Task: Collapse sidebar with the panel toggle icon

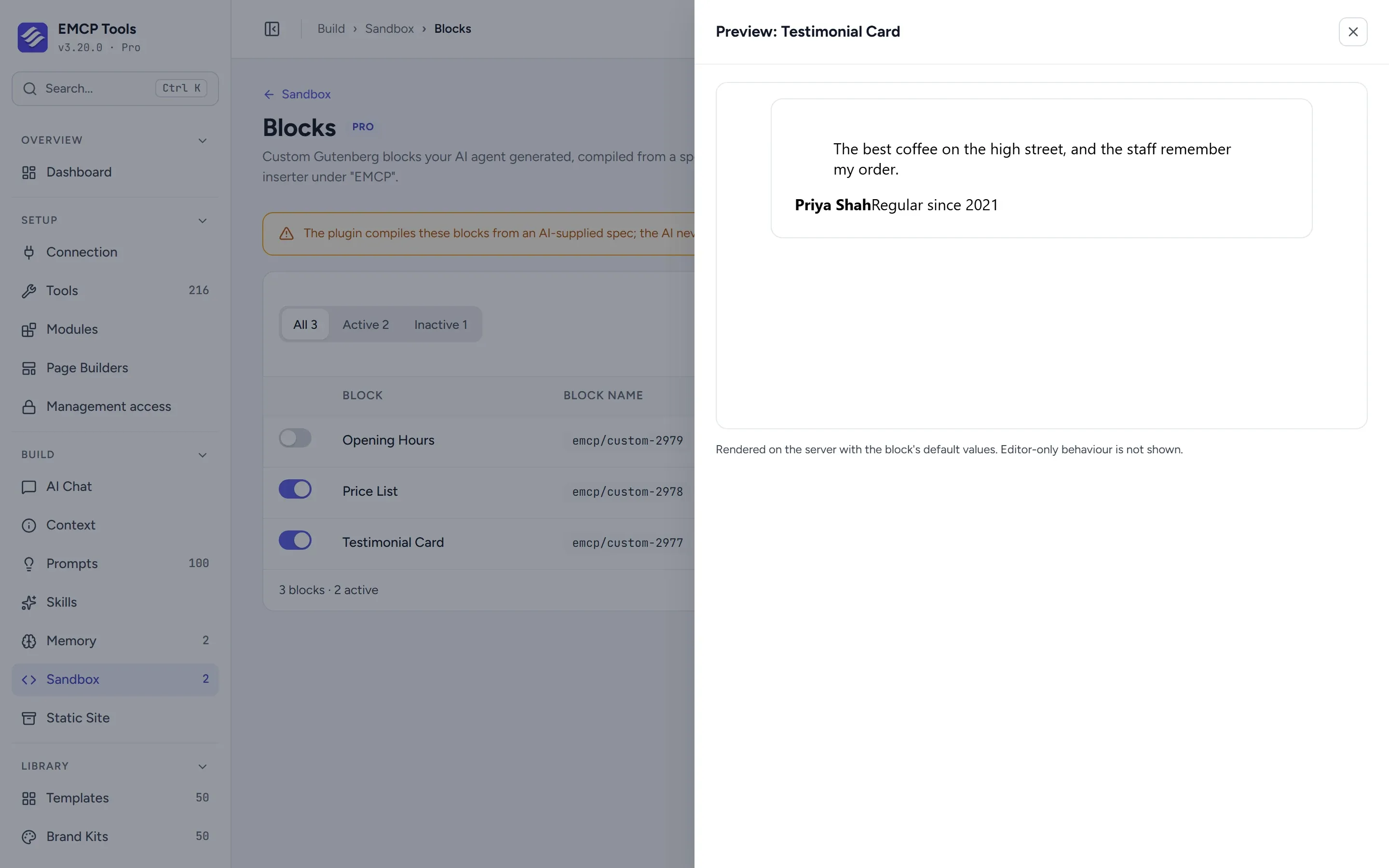Action: pos(272,29)
